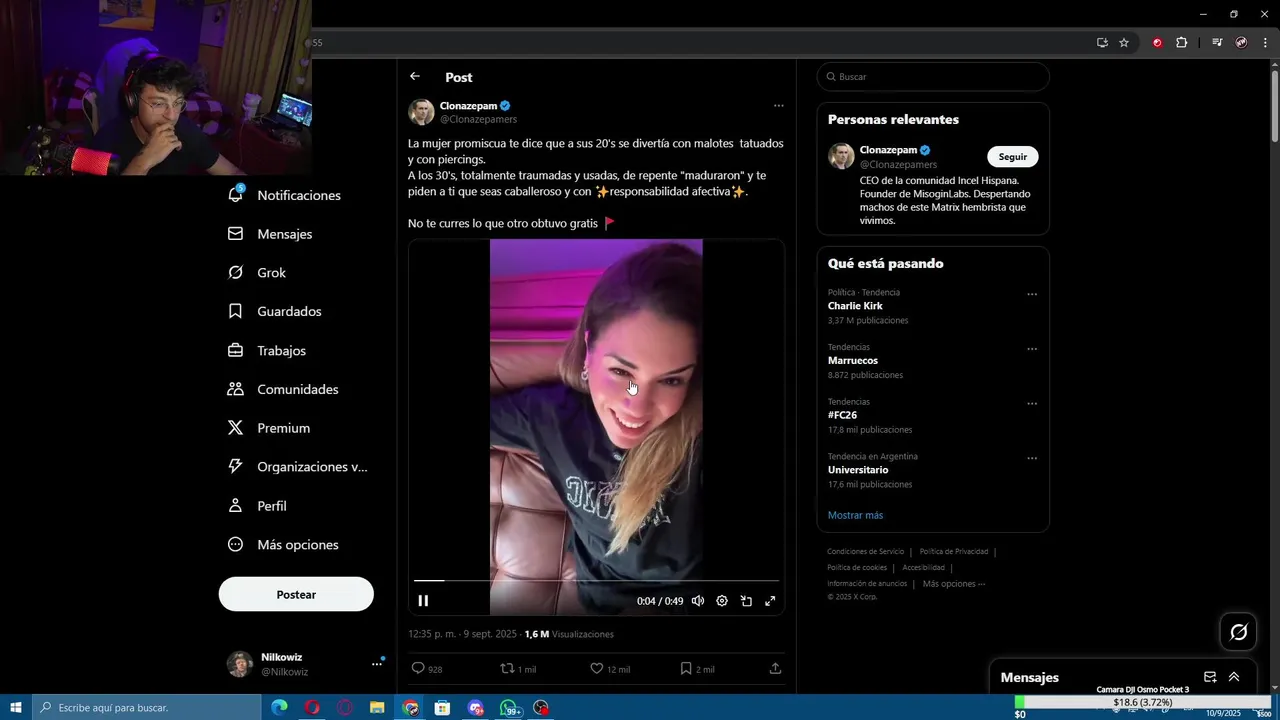Open the Charlie Kirk trending topic
This screenshot has width=1280, height=720.
(855, 306)
